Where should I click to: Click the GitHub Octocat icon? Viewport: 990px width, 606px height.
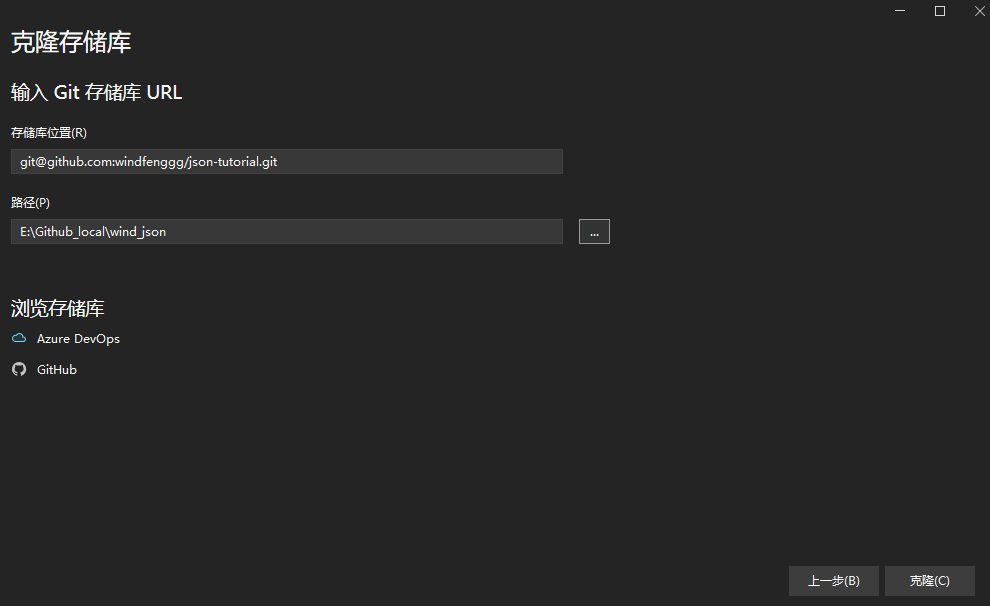pyautogui.click(x=18, y=369)
